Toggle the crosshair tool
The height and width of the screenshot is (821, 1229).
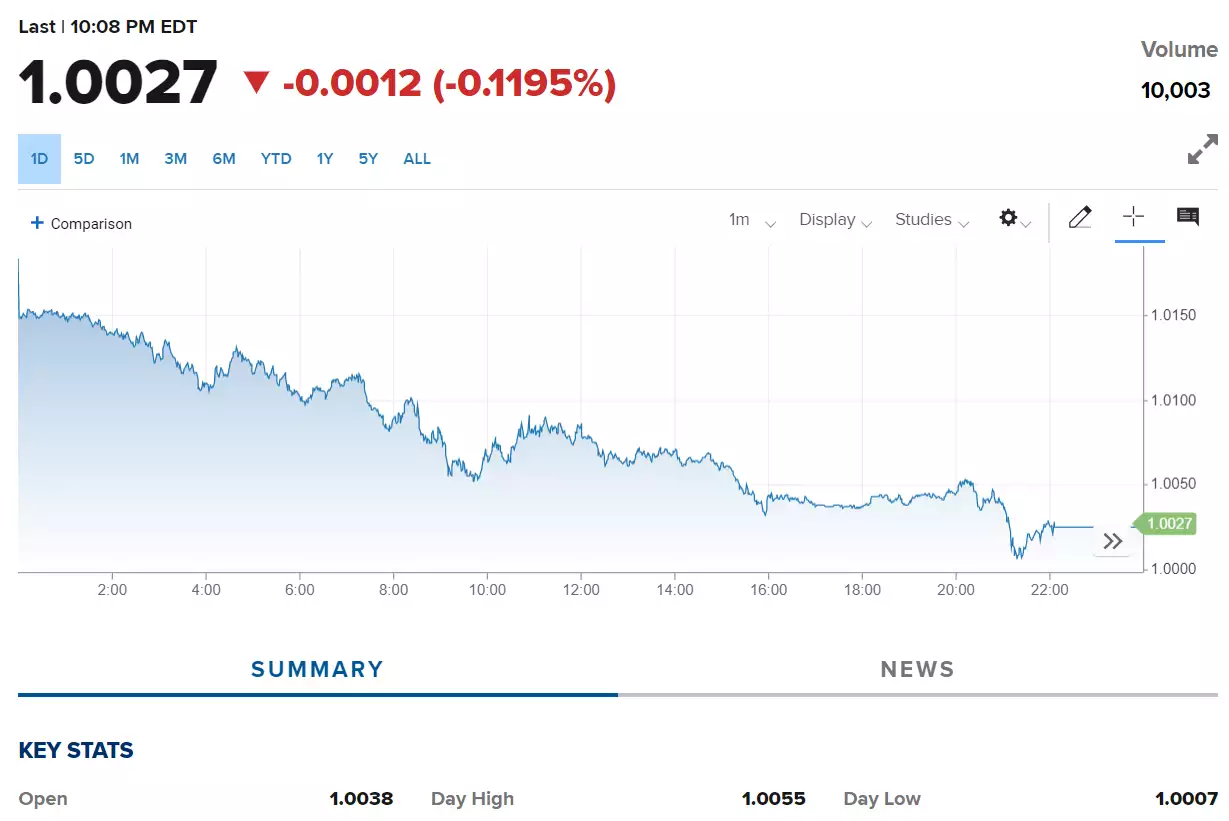tap(1134, 217)
